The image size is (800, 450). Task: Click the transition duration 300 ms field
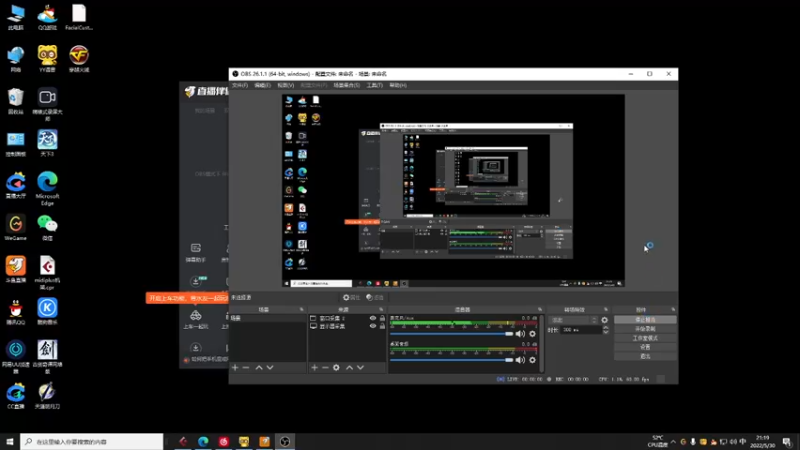581,330
